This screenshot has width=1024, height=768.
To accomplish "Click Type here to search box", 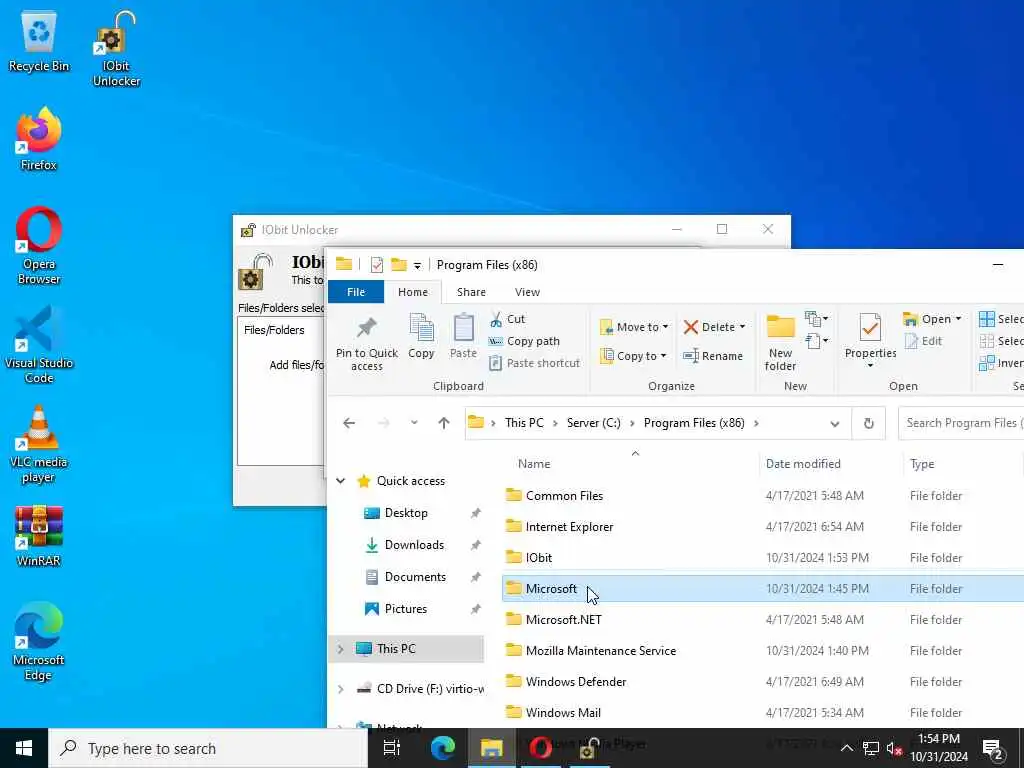I will pos(208,748).
